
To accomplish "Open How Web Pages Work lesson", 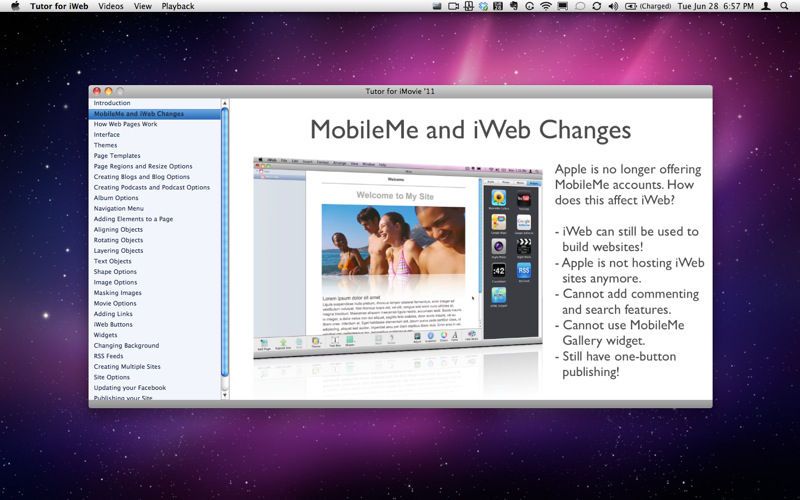I will [x=155, y=124].
